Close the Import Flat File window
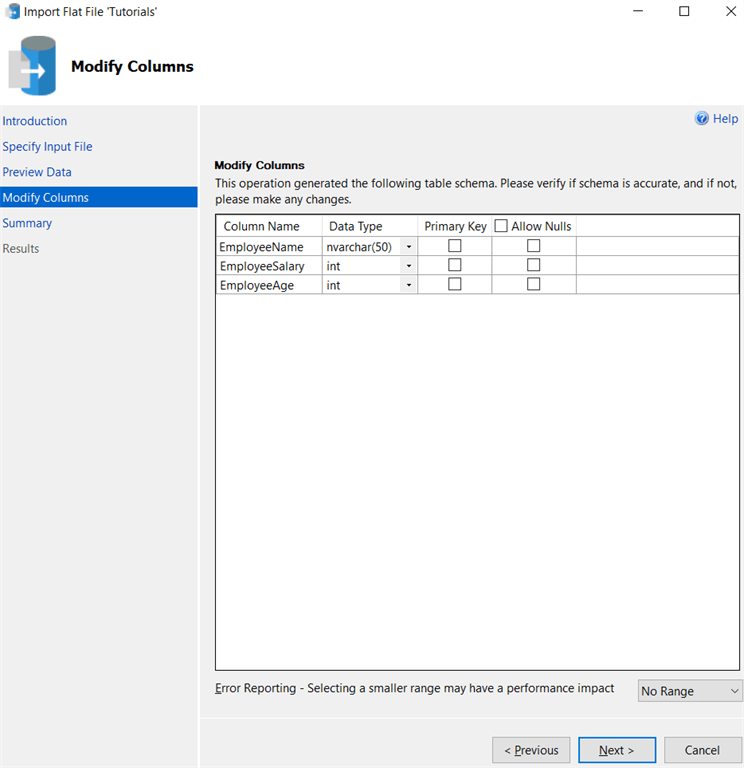 click(x=731, y=11)
